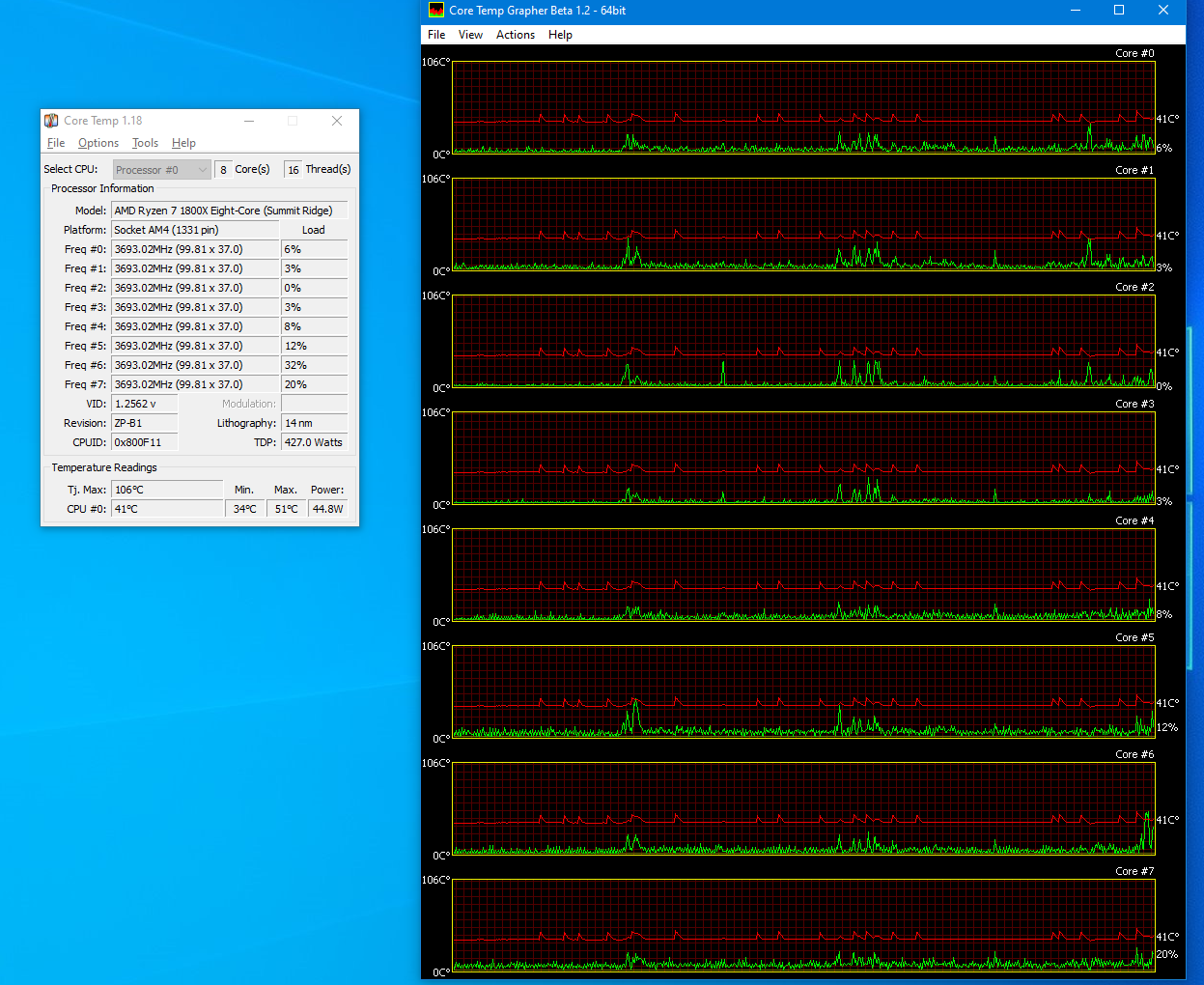Open Options menu in Core Temp
This screenshot has width=1204, height=985.
[98, 143]
